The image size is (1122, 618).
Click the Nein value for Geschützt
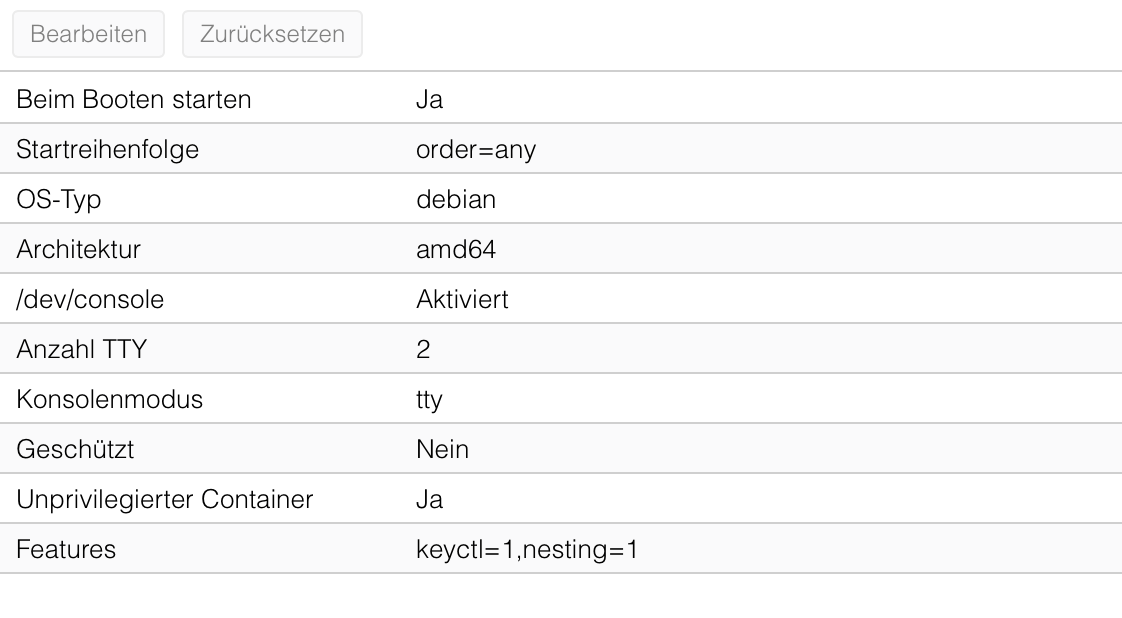tap(442, 449)
